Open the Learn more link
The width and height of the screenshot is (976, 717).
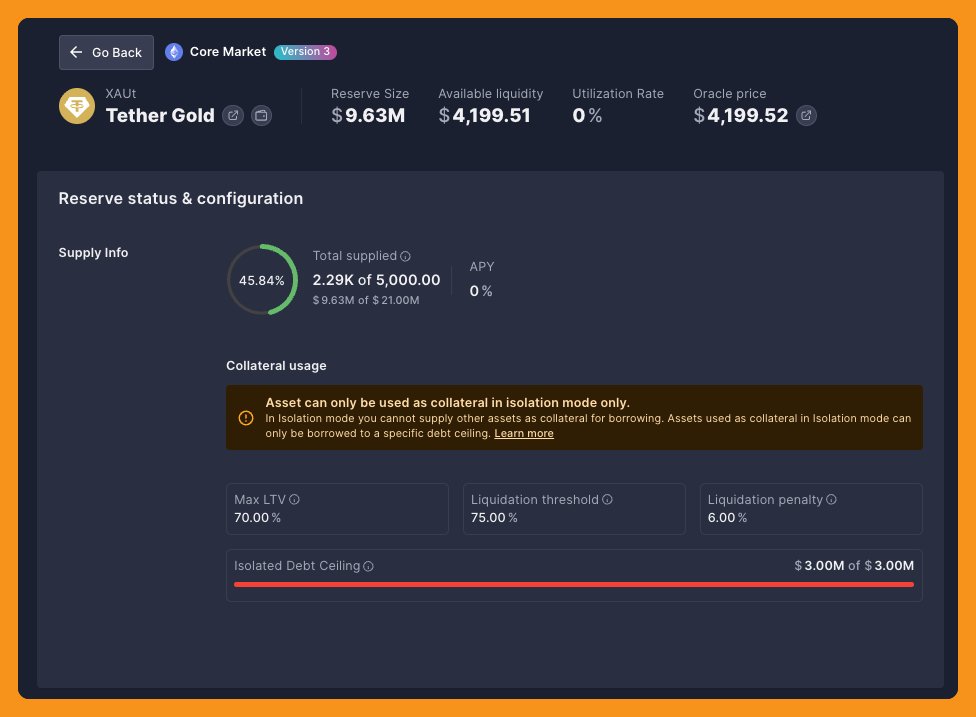(524, 434)
